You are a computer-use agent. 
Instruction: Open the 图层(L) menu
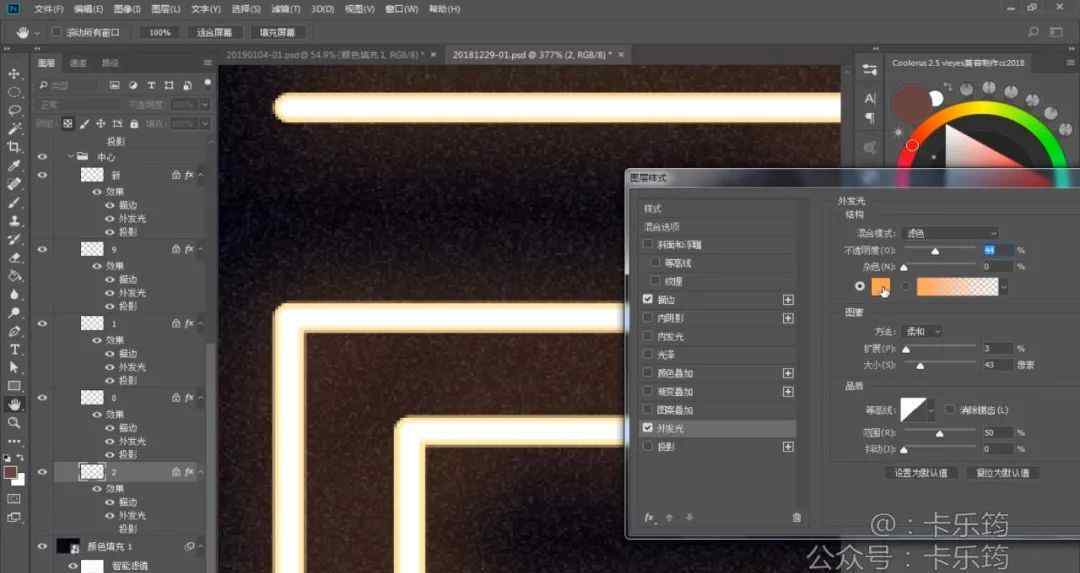[165, 9]
